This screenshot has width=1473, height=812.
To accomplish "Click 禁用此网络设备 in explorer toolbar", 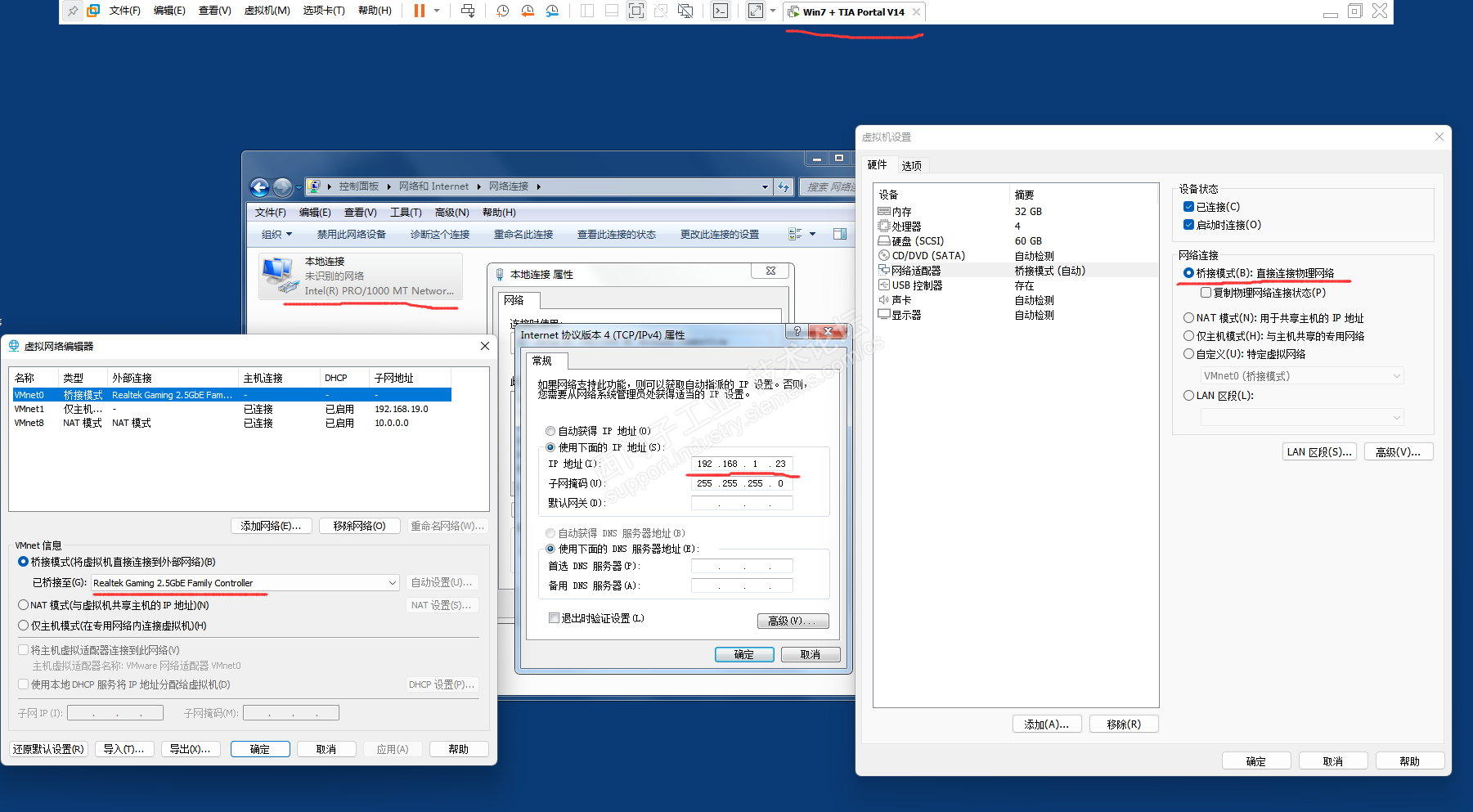I will click(x=352, y=235).
